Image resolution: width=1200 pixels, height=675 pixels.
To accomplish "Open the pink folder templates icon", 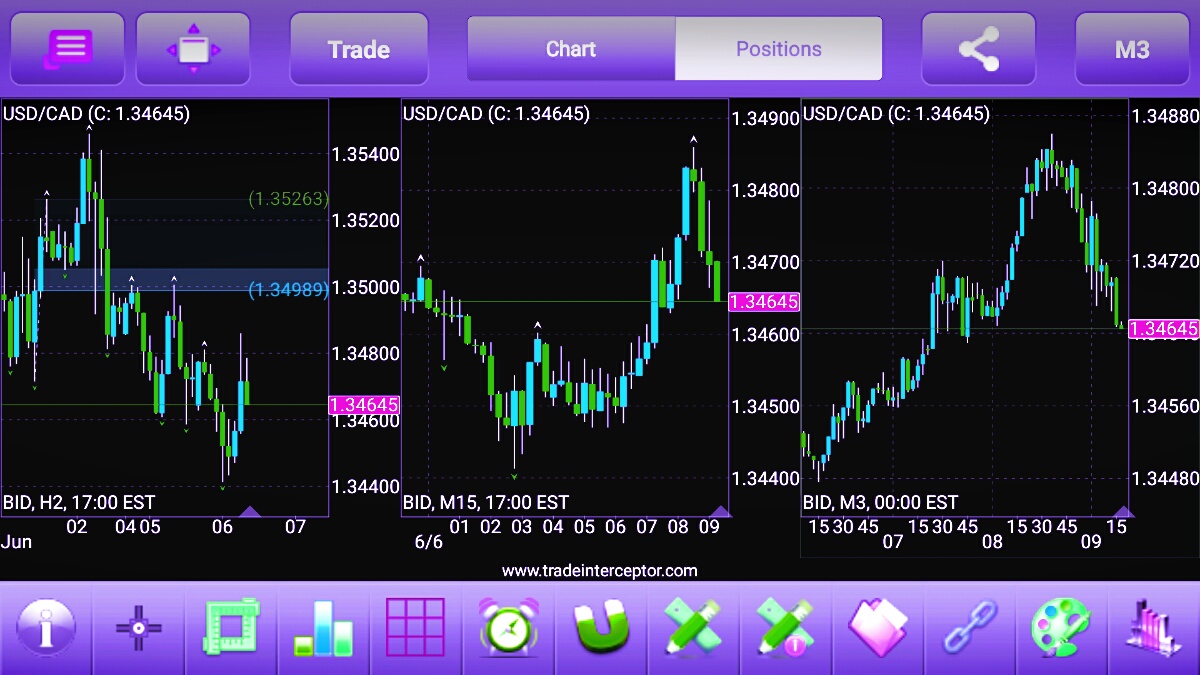I will pos(878,629).
